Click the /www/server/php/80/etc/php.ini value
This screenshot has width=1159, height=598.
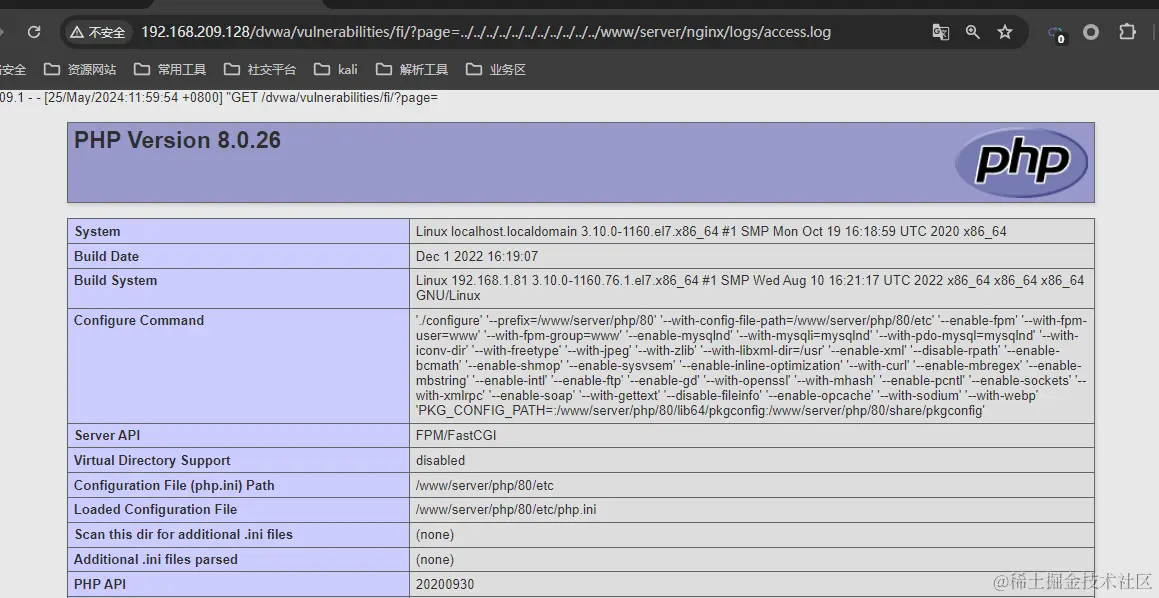point(506,509)
